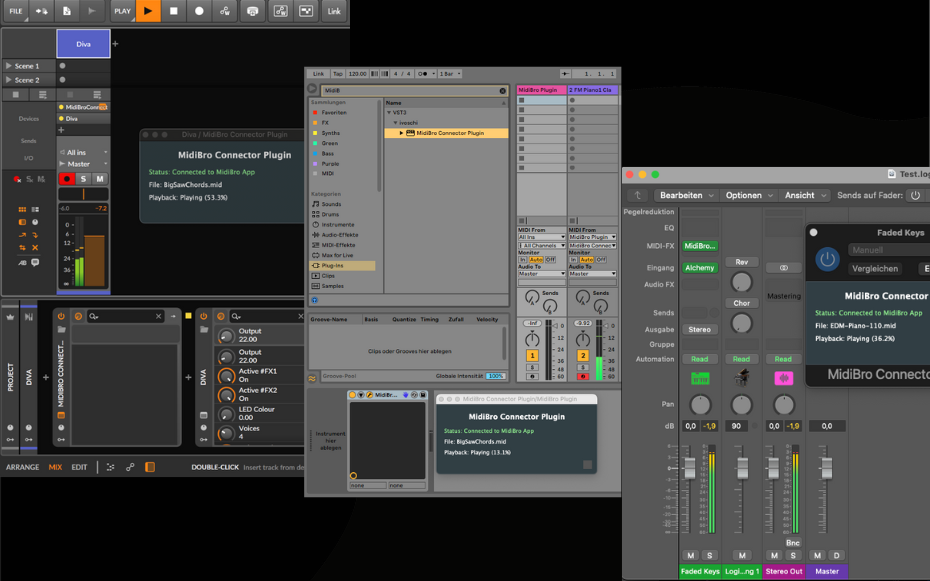Set Monitor to In on FM Piano track
Viewport: 930px width, 581px height.
(573, 260)
